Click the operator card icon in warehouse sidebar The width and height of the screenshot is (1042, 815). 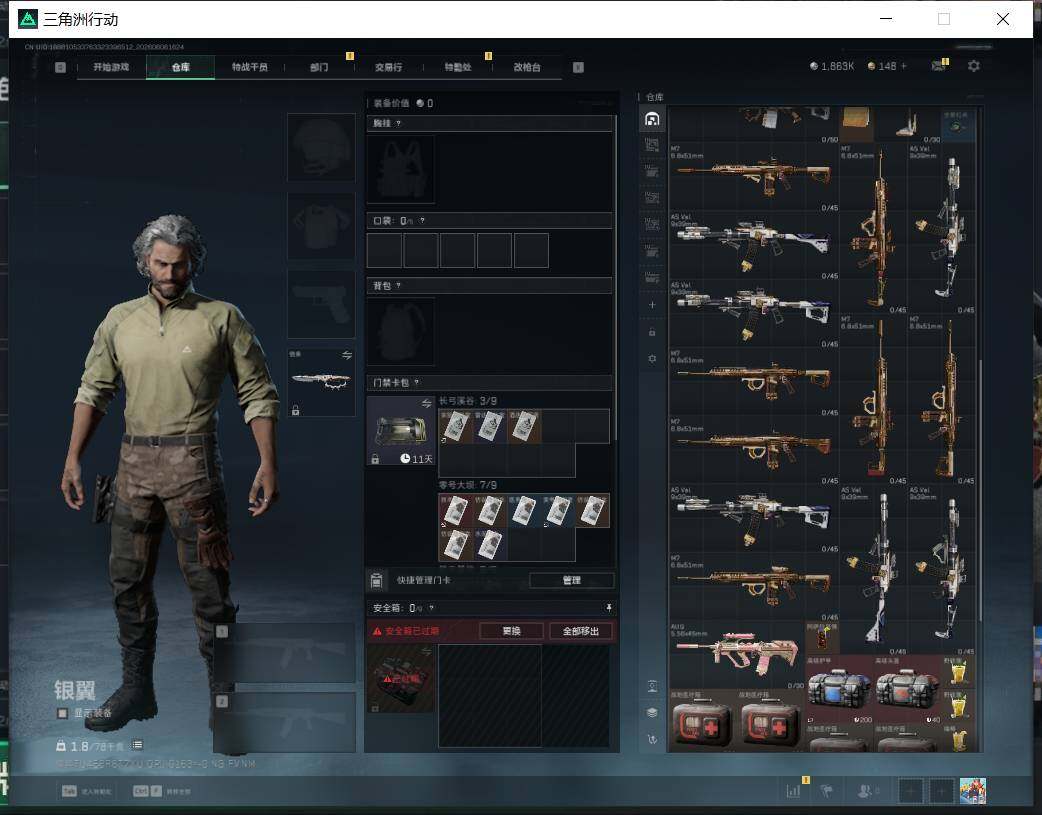point(652,686)
